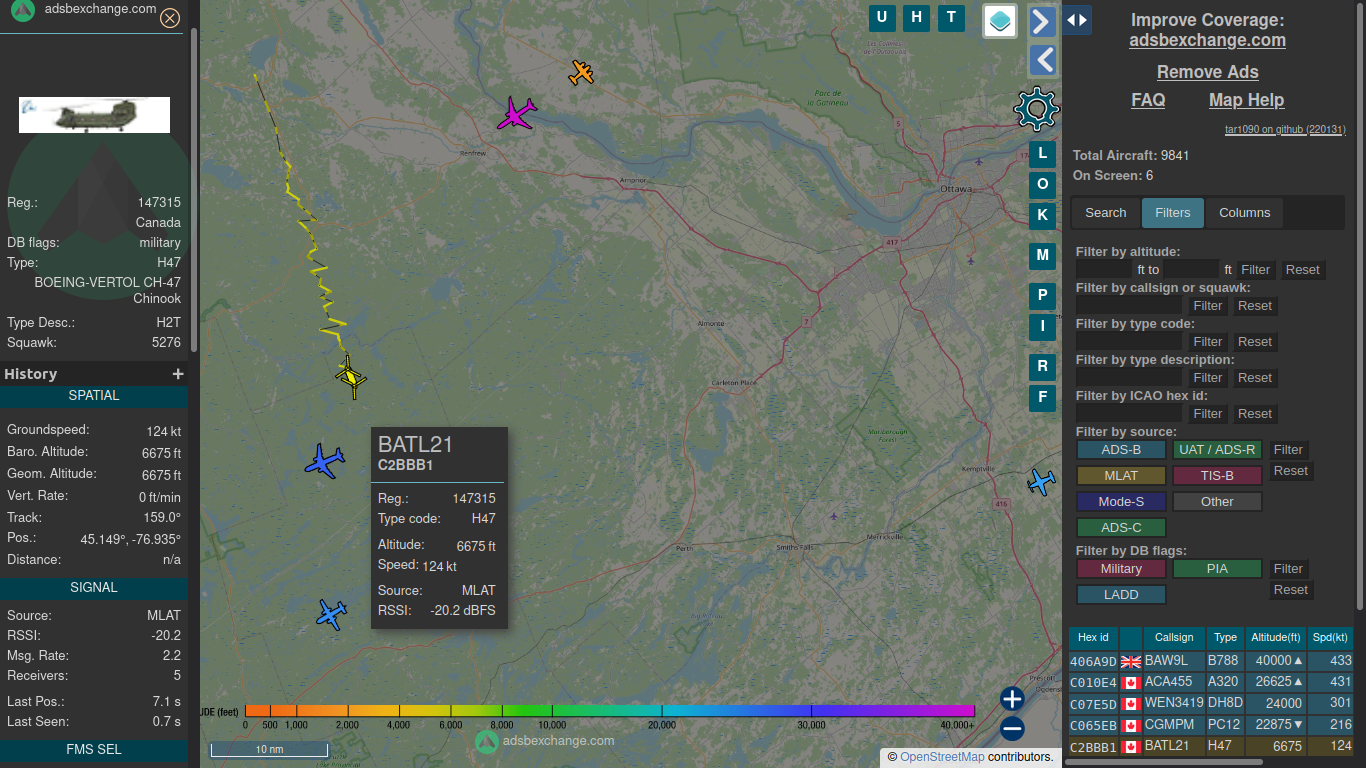Toggle the UAT / ADS-R source filter
Image resolution: width=1366 pixels, height=768 pixels.
click(1218, 450)
